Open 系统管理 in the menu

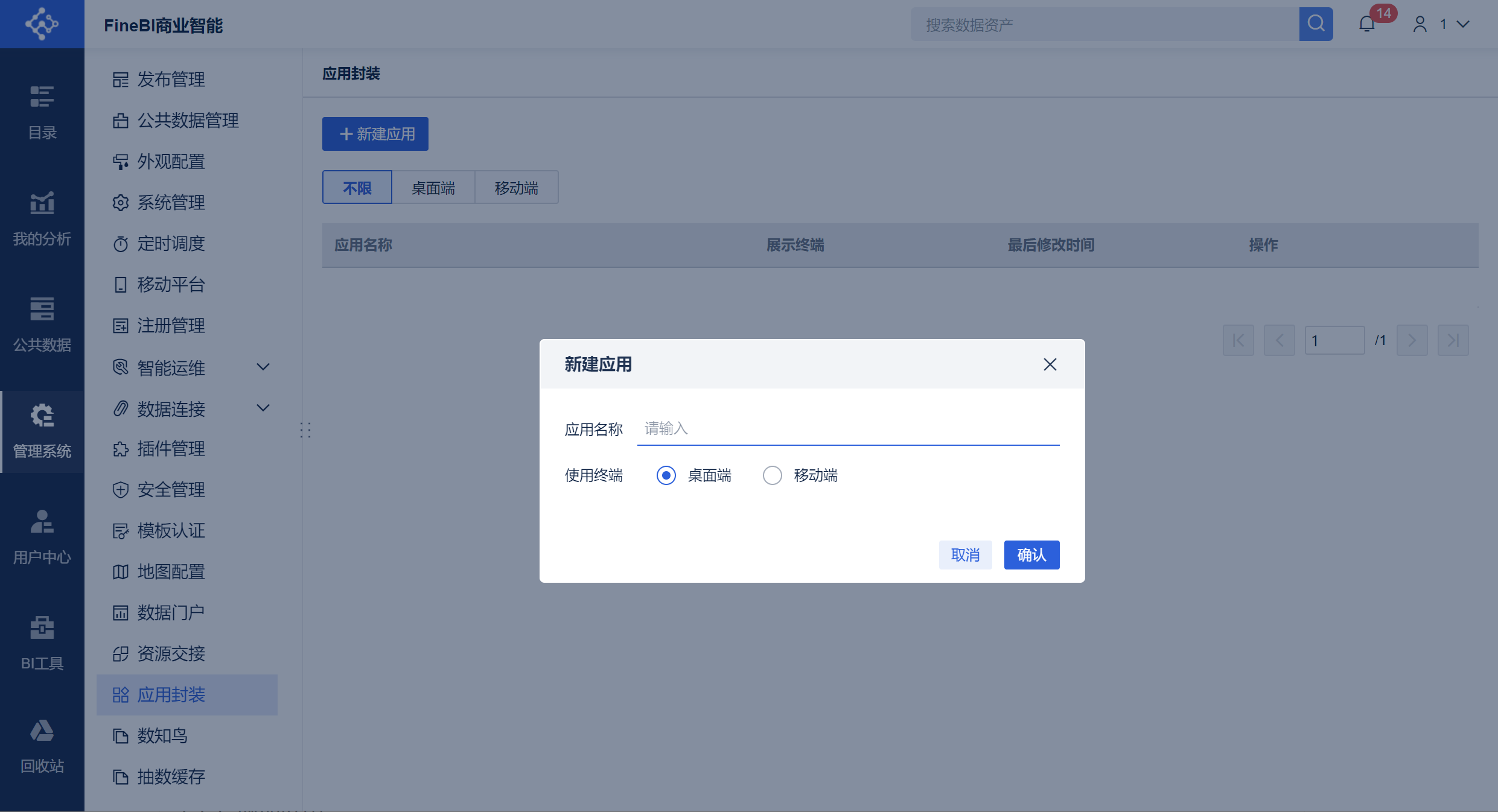(171, 203)
